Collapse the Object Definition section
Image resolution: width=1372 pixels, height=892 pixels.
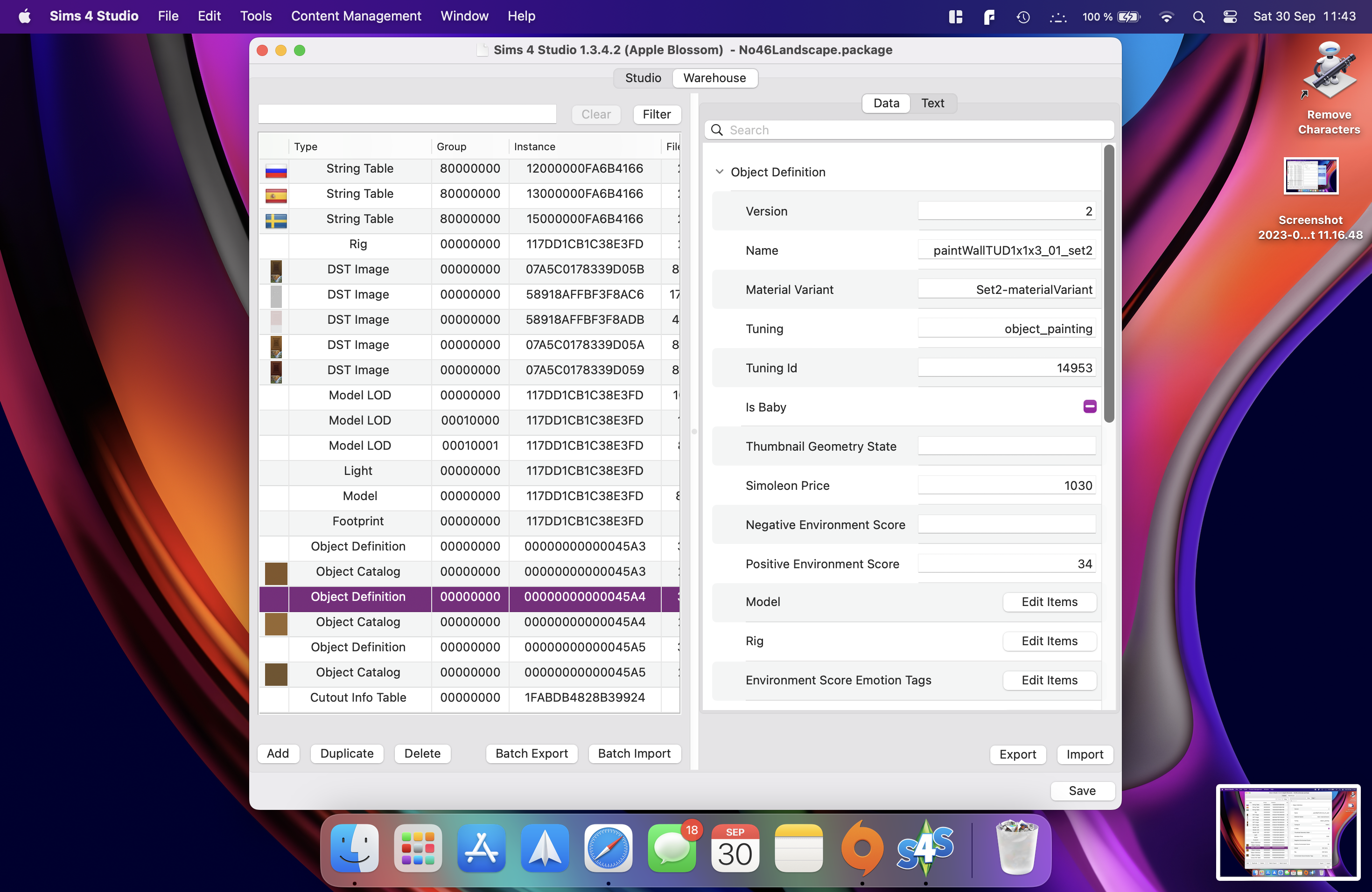coord(719,172)
